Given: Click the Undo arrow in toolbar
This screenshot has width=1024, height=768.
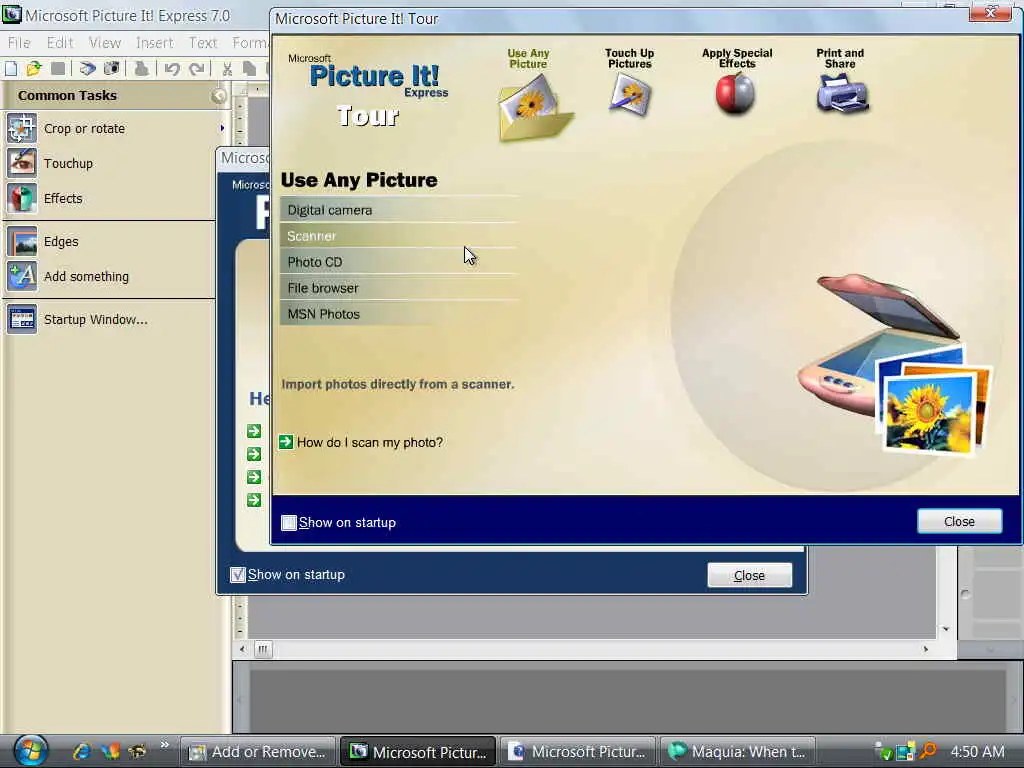Looking at the screenshot, I should tap(172, 68).
